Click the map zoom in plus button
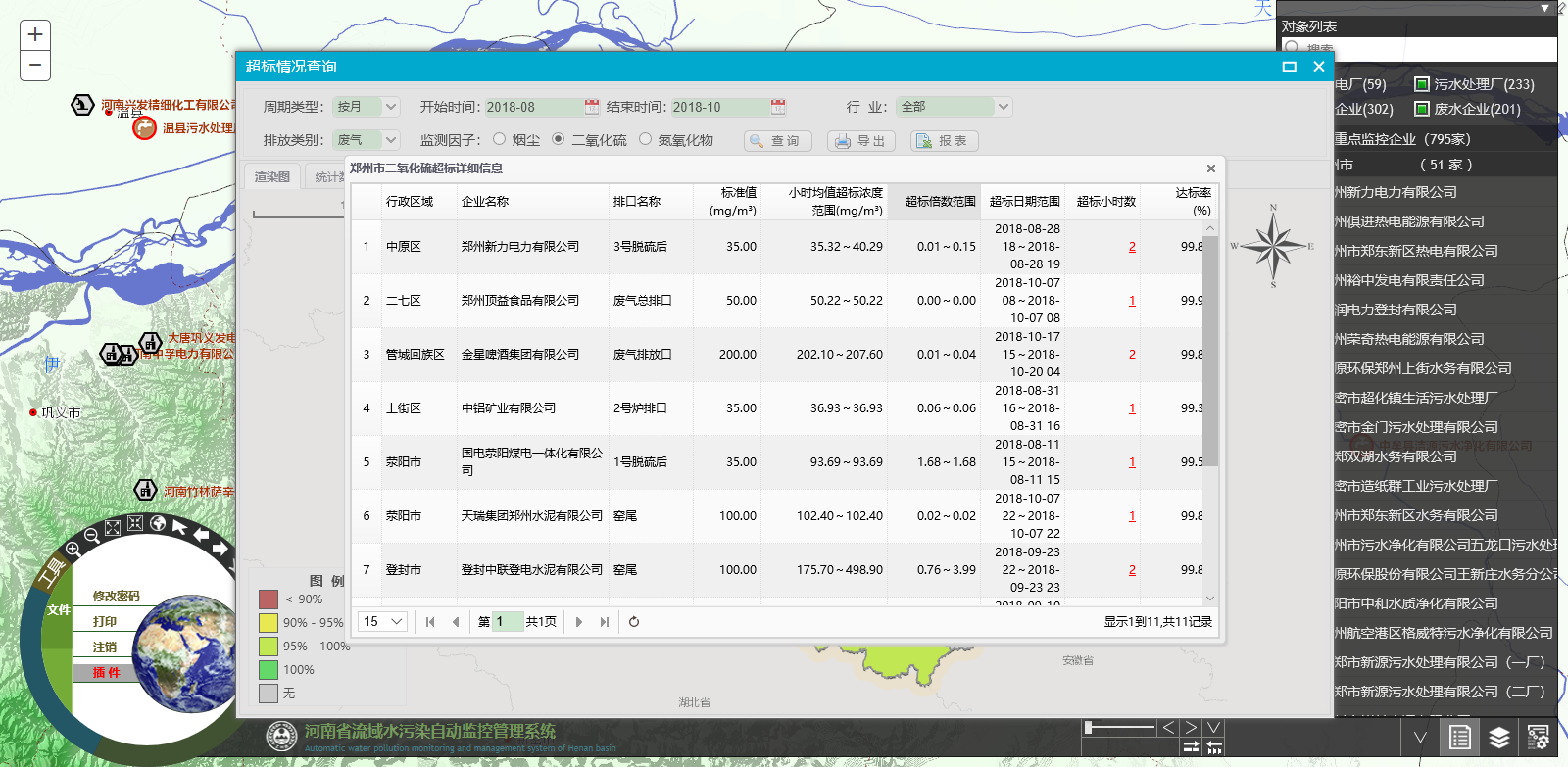Image resolution: width=1568 pixels, height=767 pixels. click(x=35, y=35)
